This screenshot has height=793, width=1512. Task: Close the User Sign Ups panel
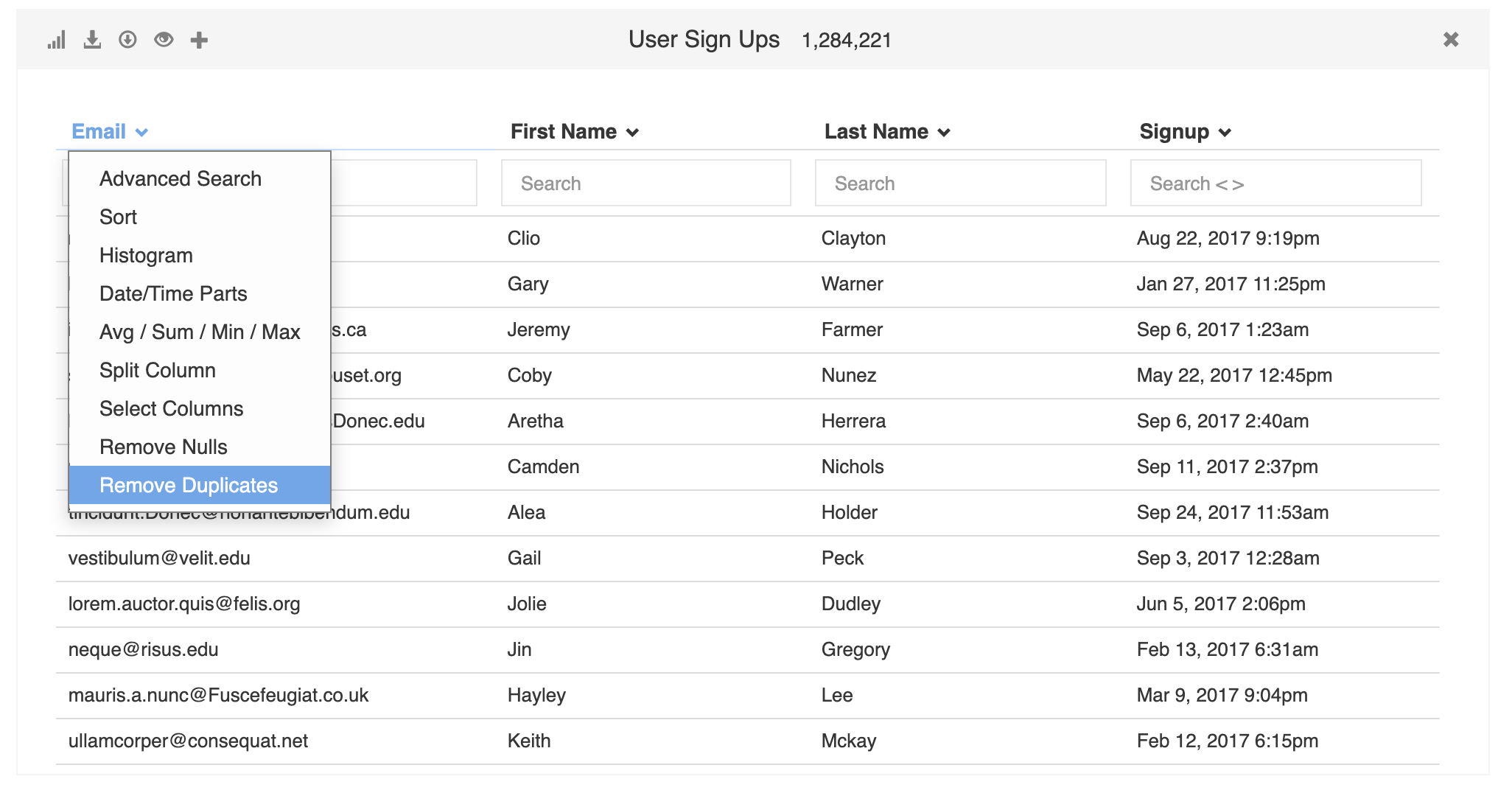(x=1451, y=39)
